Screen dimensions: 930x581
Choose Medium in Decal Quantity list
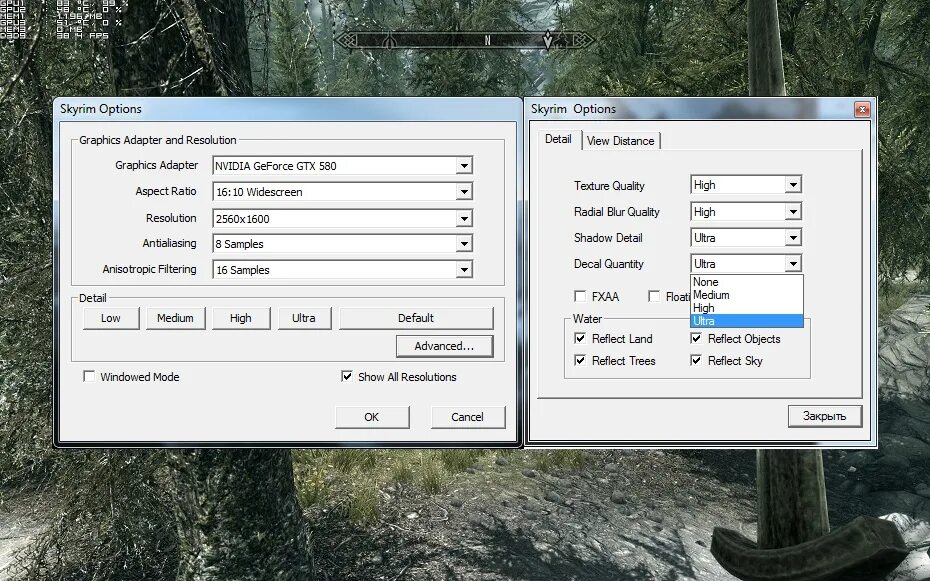click(x=747, y=295)
